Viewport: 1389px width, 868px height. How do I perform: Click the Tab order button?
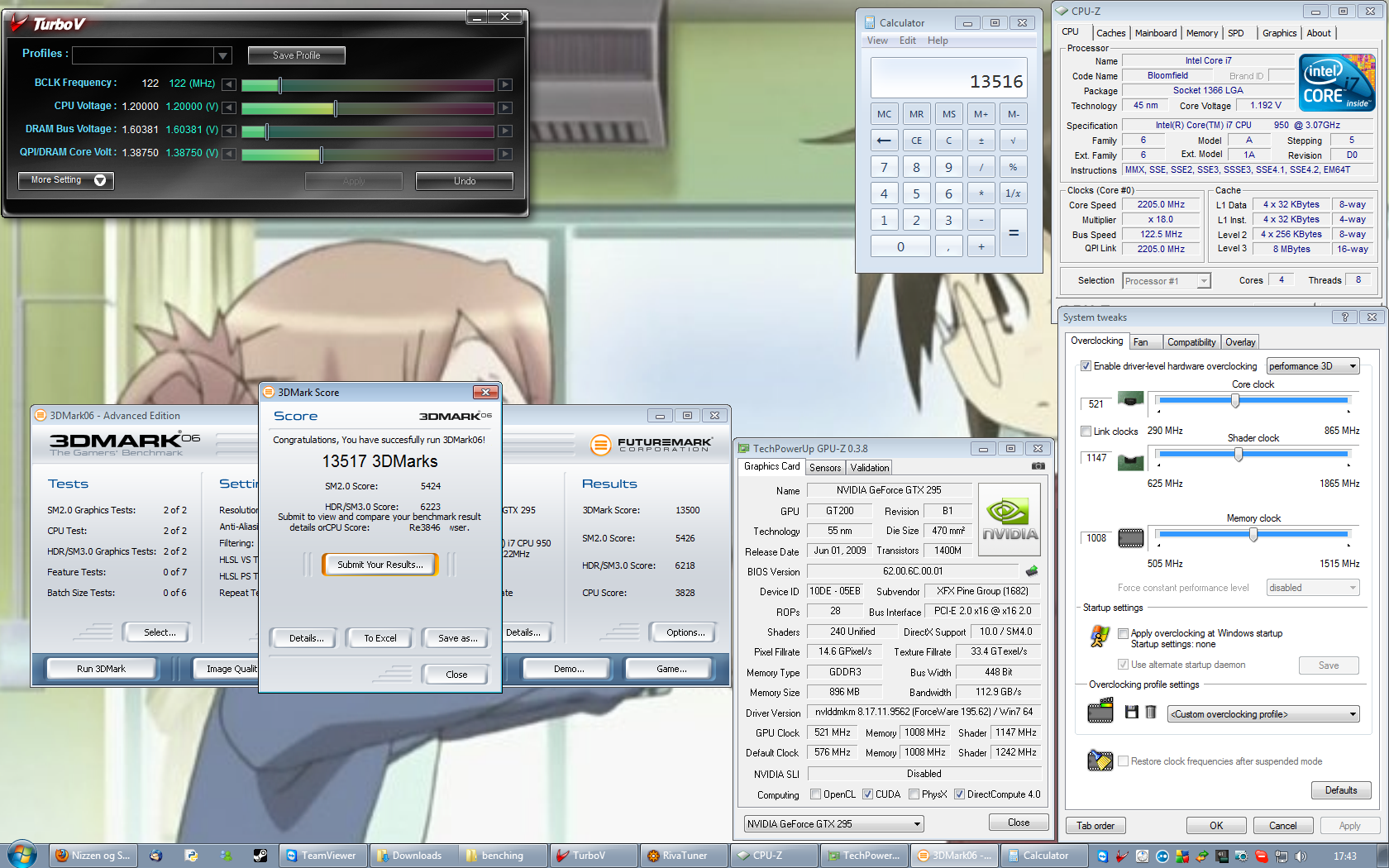1095,826
